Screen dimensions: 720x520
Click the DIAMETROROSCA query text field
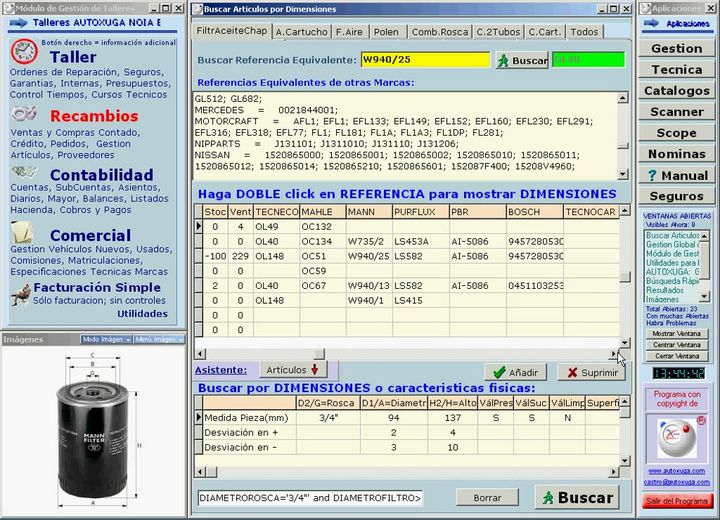[x=310, y=497]
